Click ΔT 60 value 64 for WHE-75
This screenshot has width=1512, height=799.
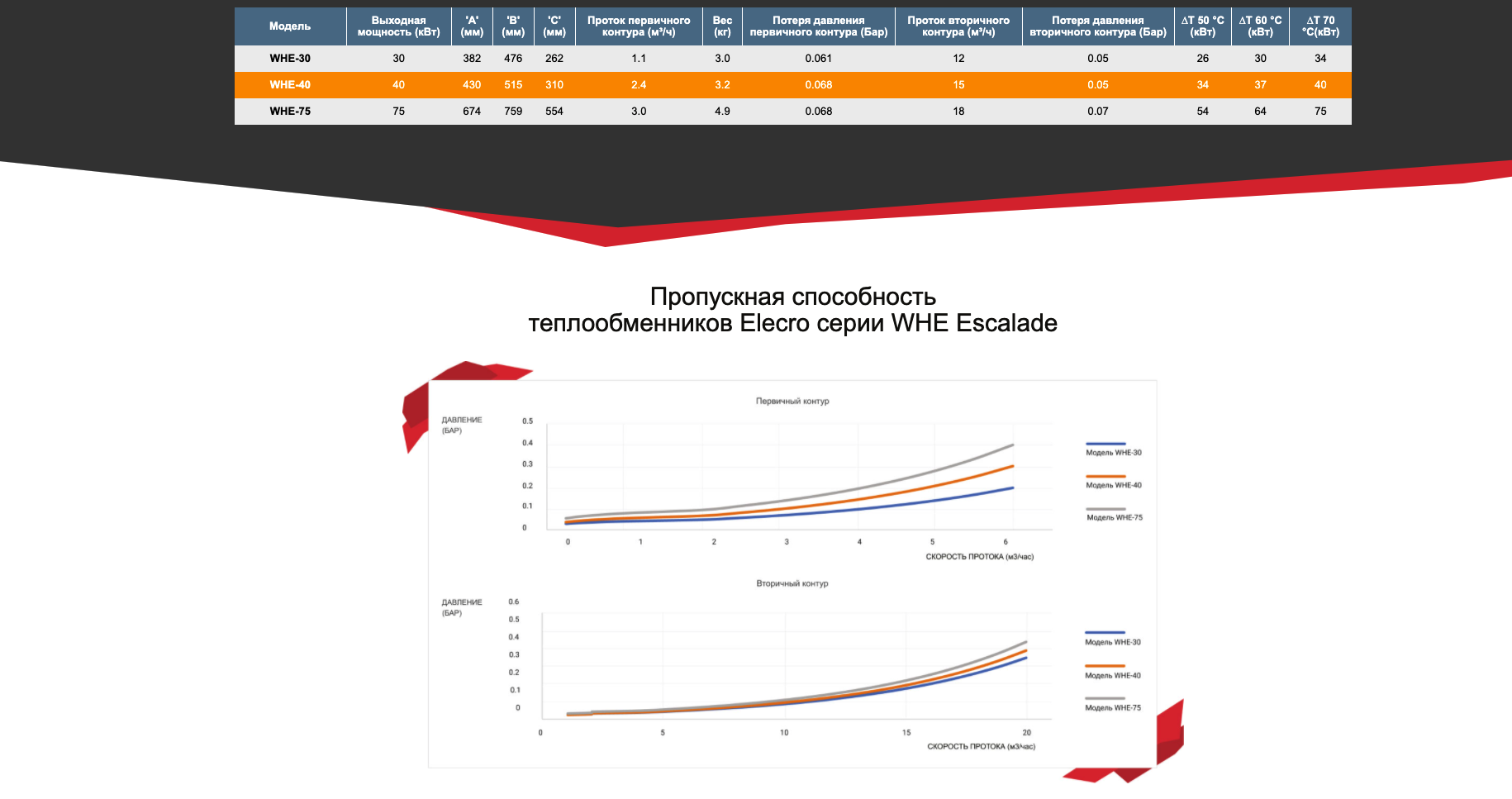point(1260,112)
